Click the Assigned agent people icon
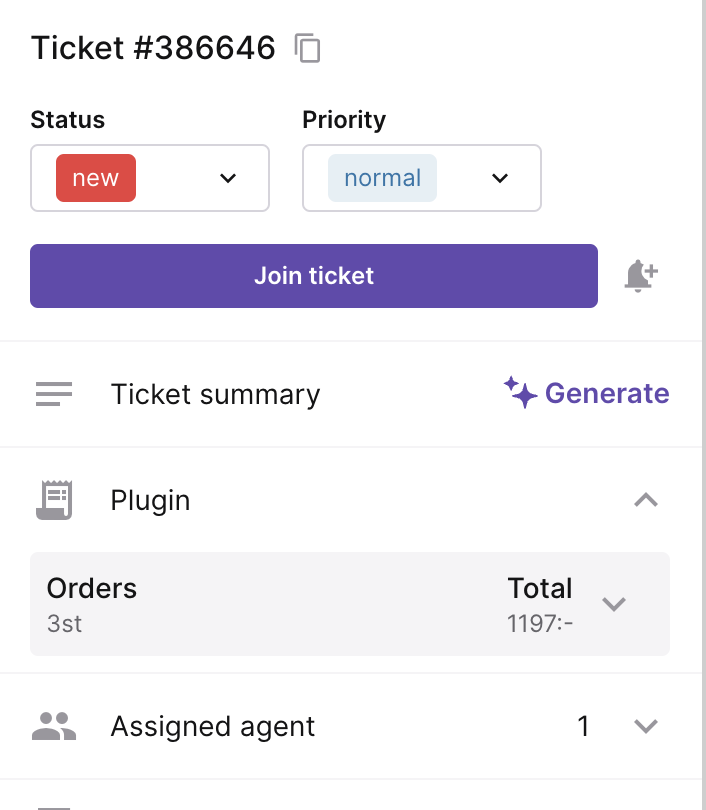The image size is (706, 810). [x=54, y=726]
